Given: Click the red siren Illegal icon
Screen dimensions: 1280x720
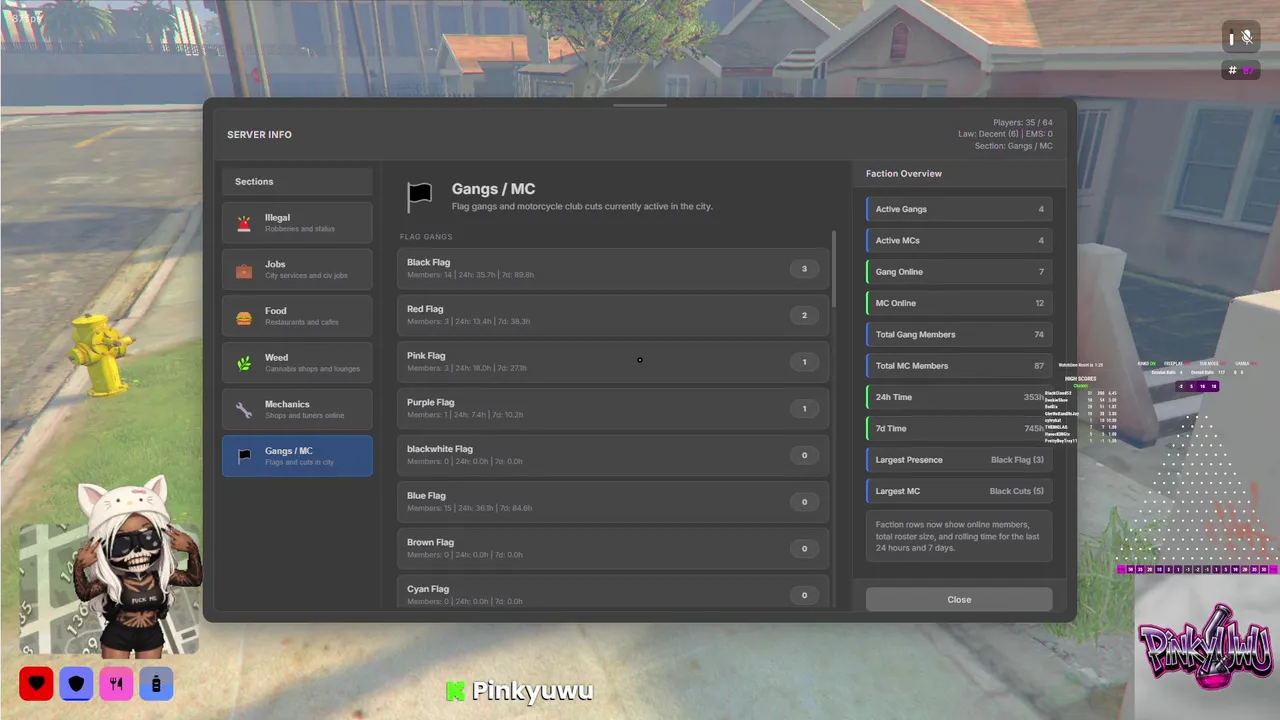Looking at the screenshot, I should [x=244, y=223].
